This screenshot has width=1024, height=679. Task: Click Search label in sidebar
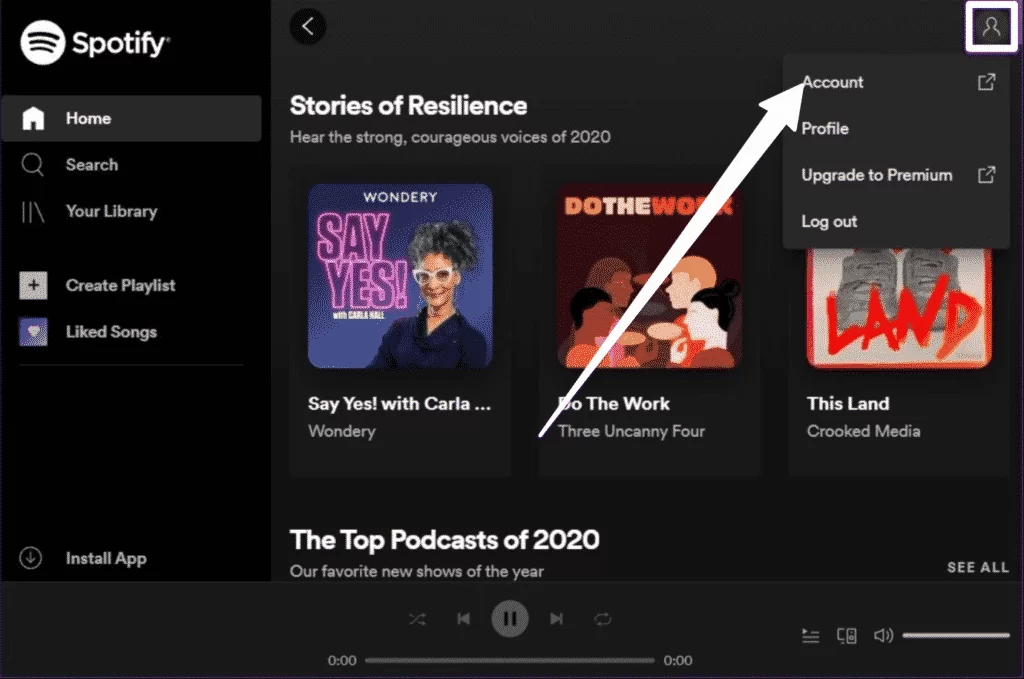pyautogui.click(x=92, y=165)
